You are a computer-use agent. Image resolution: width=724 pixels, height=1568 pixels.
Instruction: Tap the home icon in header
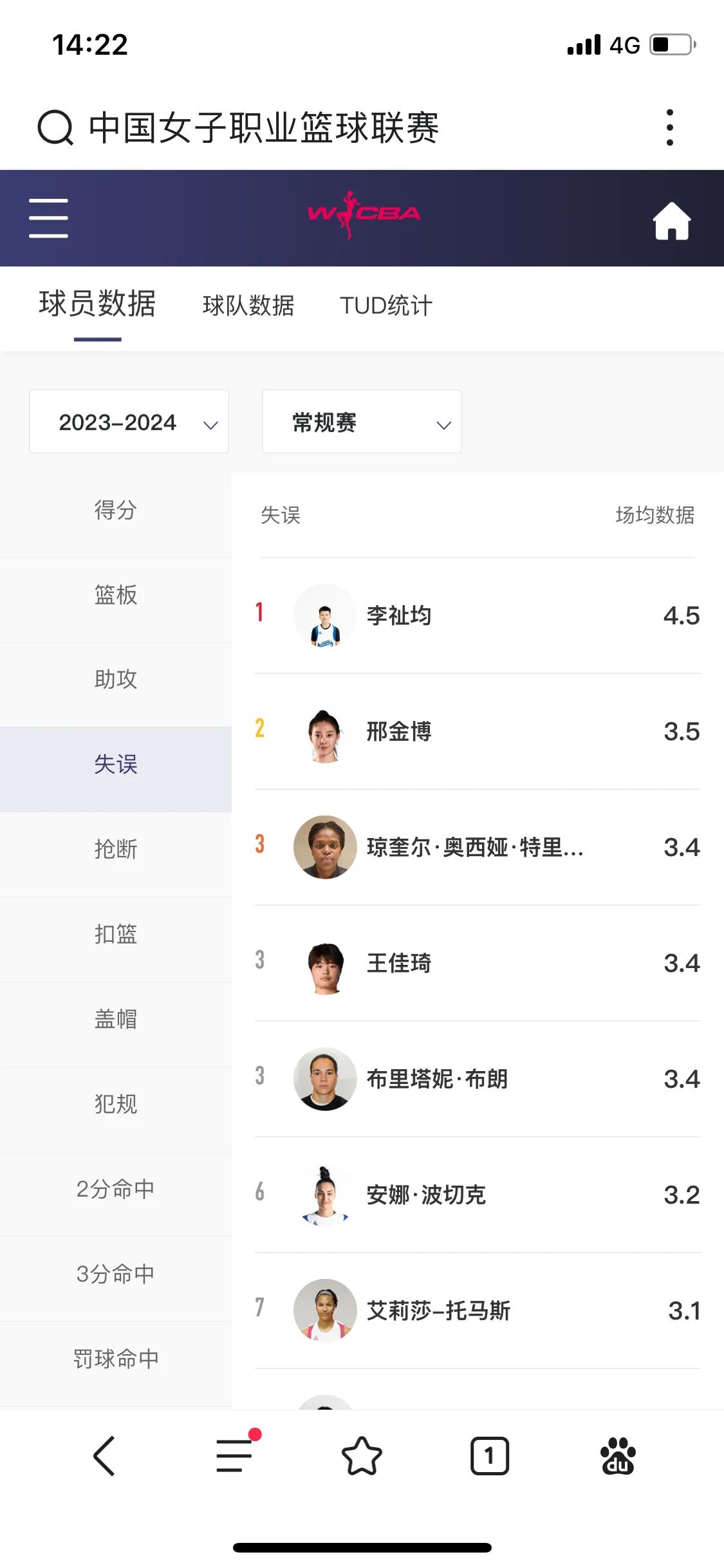tap(672, 221)
